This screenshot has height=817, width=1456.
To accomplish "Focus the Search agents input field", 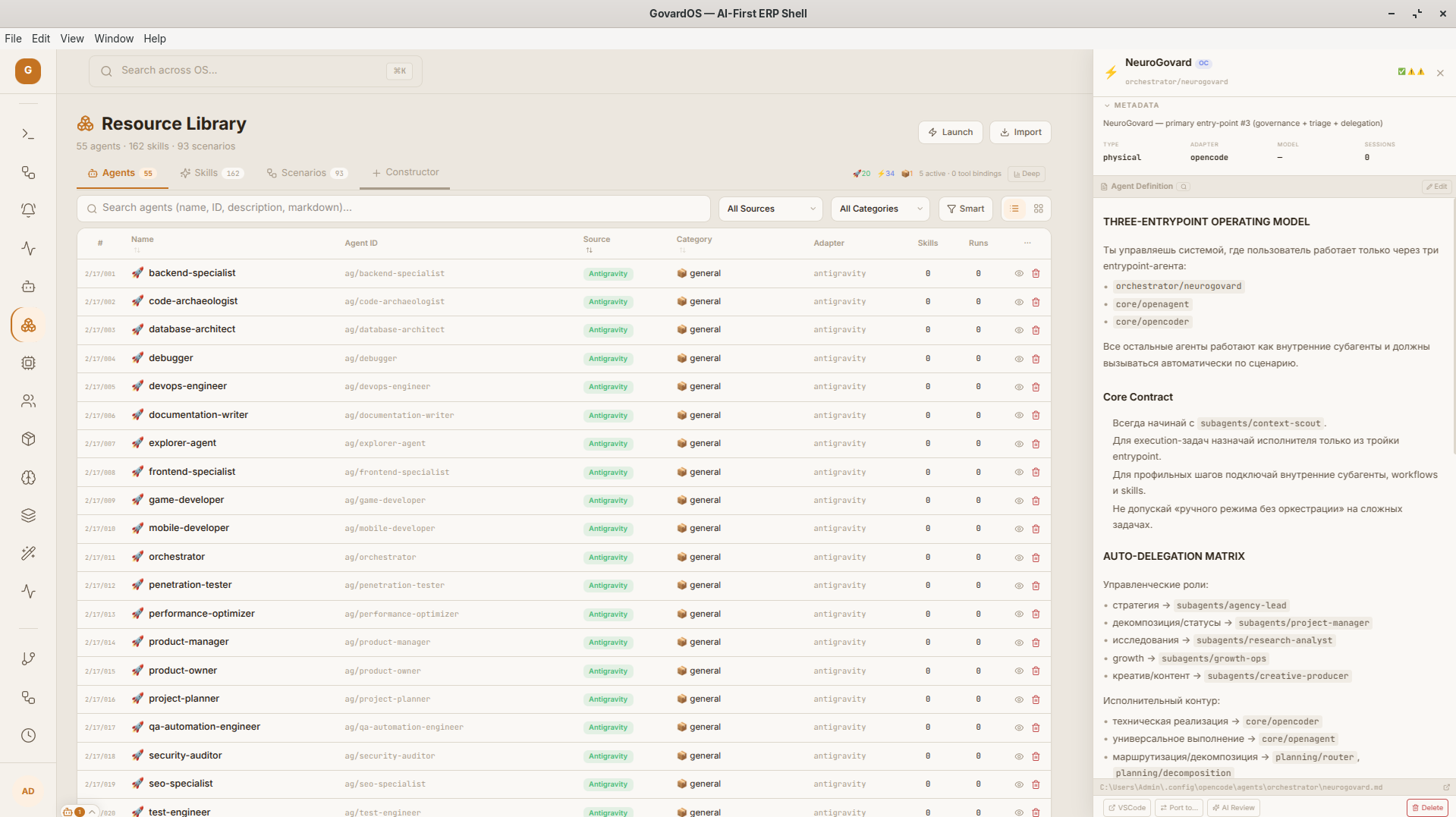I will tap(393, 208).
